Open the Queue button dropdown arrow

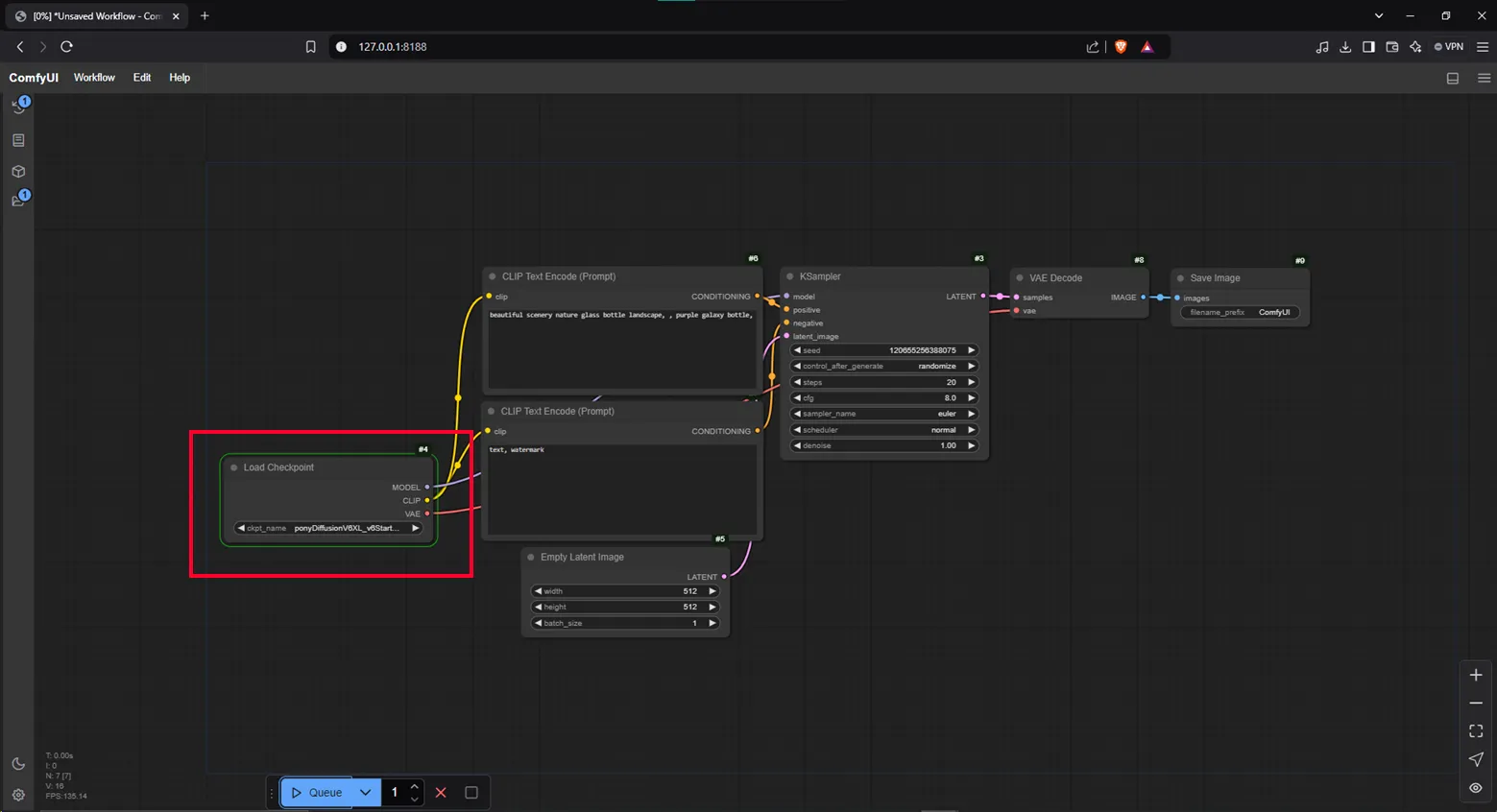(x=365, y=793)
